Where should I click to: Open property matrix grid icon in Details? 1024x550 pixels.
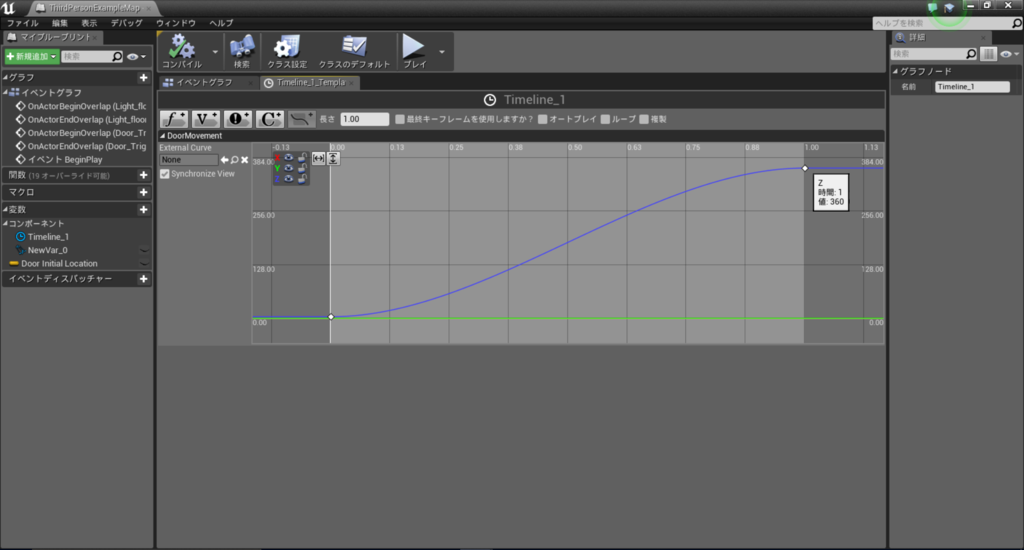point(989,54)
